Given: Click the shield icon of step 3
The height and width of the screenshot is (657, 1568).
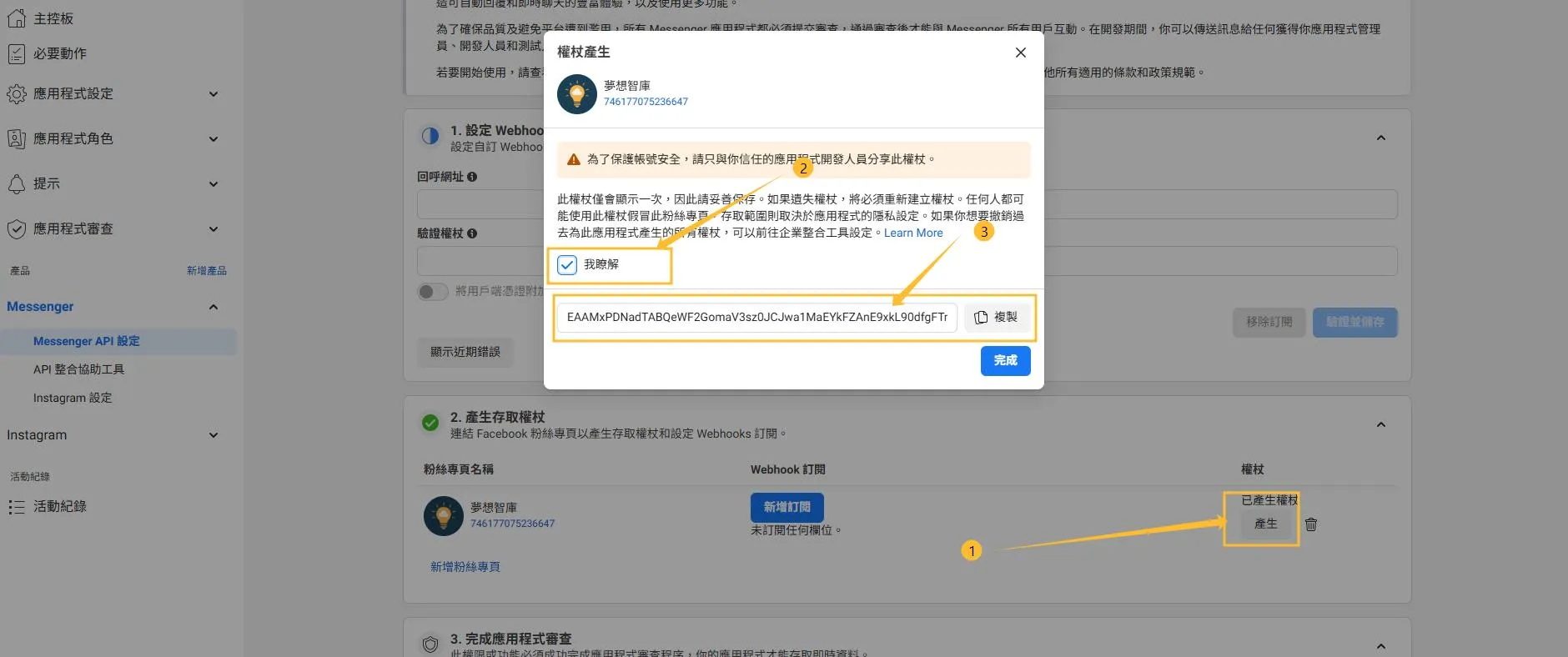Looking at the screenshot, I should 430,644.
